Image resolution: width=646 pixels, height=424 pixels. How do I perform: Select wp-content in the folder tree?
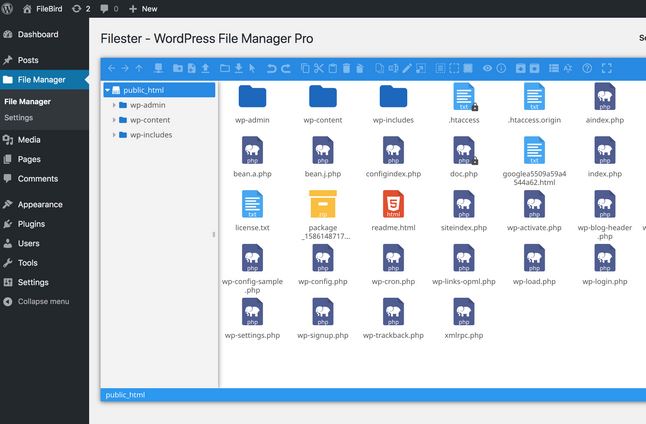[x=150, y=120]
